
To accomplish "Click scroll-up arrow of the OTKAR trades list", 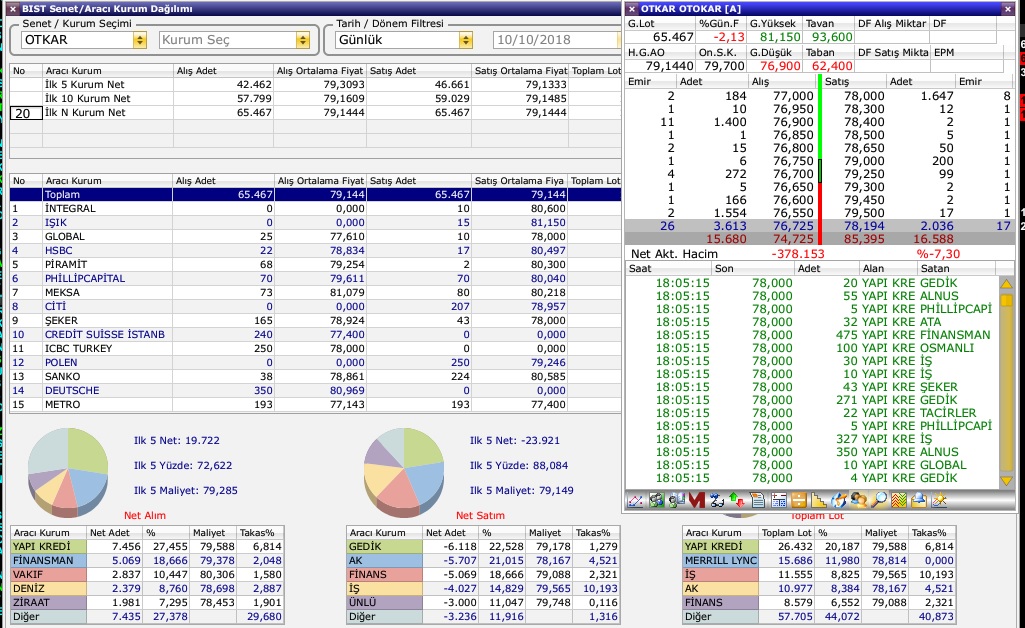I will pos(1007,284).
